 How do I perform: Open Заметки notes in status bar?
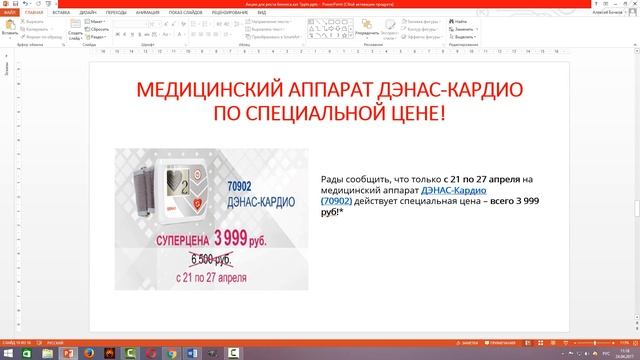(467, 343)
